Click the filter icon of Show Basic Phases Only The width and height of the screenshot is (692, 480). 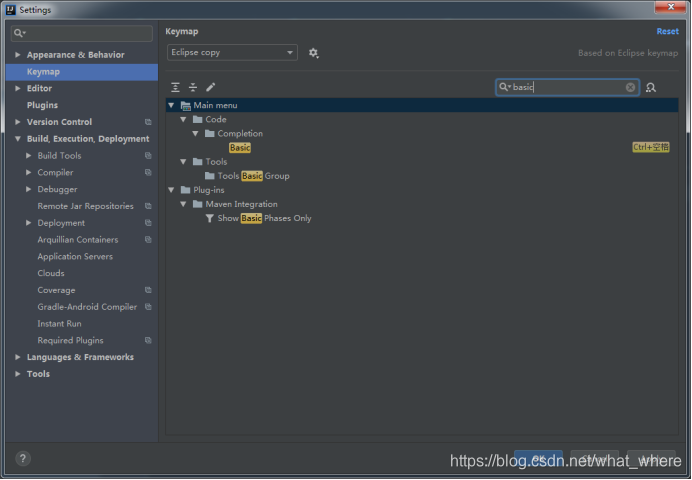pyautogui.click(x=210, y=218)
